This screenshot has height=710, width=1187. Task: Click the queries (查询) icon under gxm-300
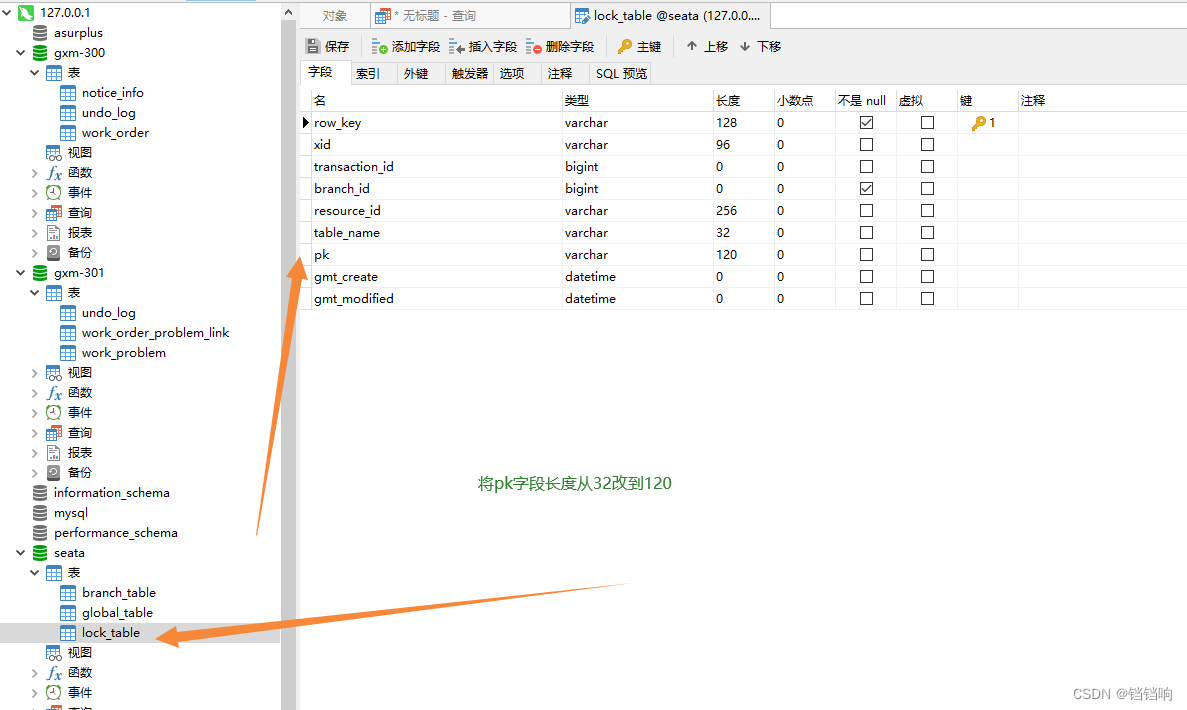54,213
